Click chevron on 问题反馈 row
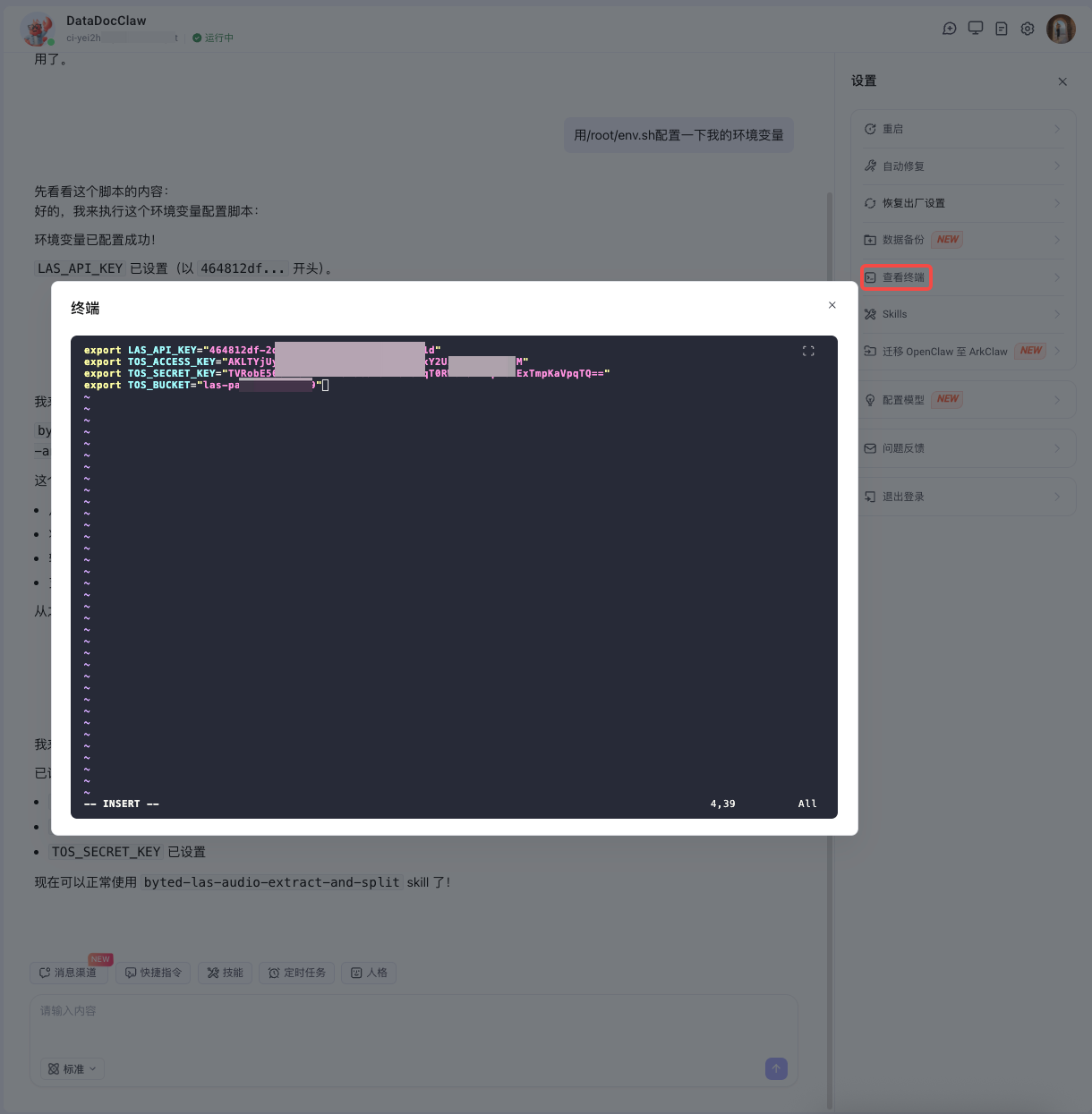The image size is (1092, 1114). click(x=1057, y=448)
